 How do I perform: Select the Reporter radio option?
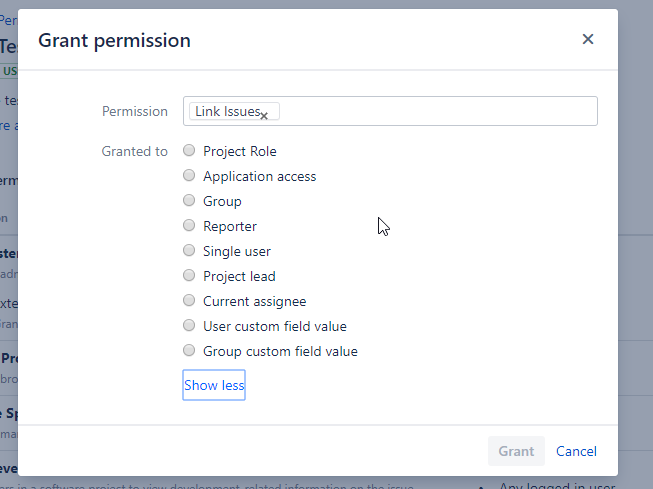(189, 226)
